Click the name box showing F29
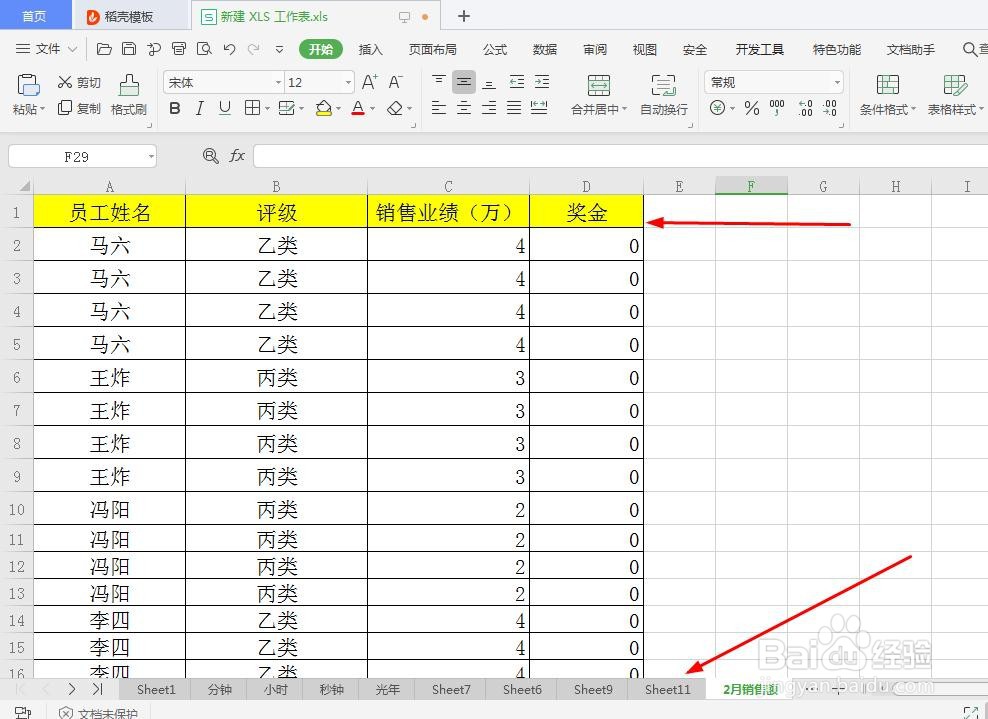Viewport: 988px width, 719px height. 75,156
